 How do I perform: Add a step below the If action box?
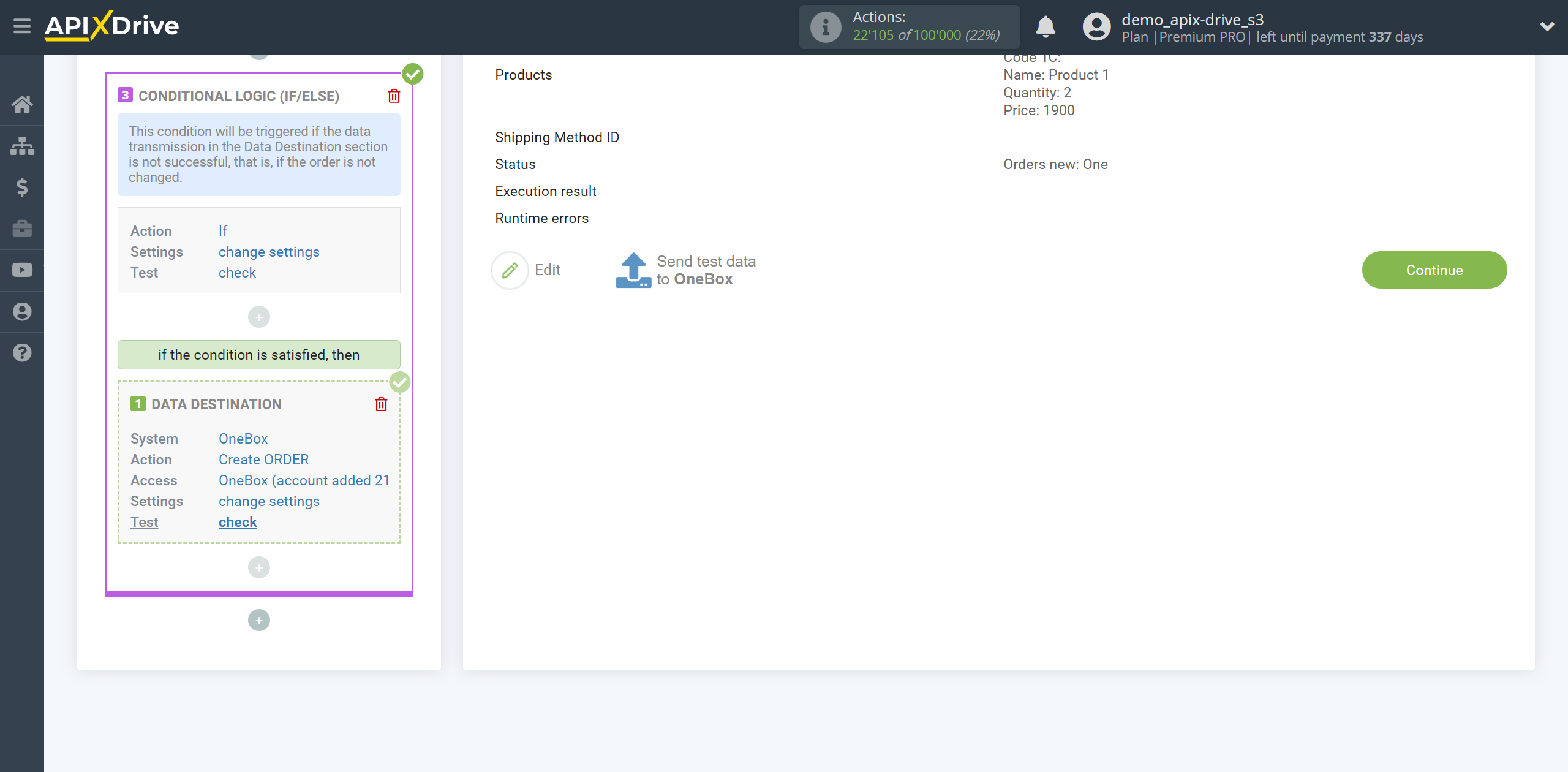[259, 317]
